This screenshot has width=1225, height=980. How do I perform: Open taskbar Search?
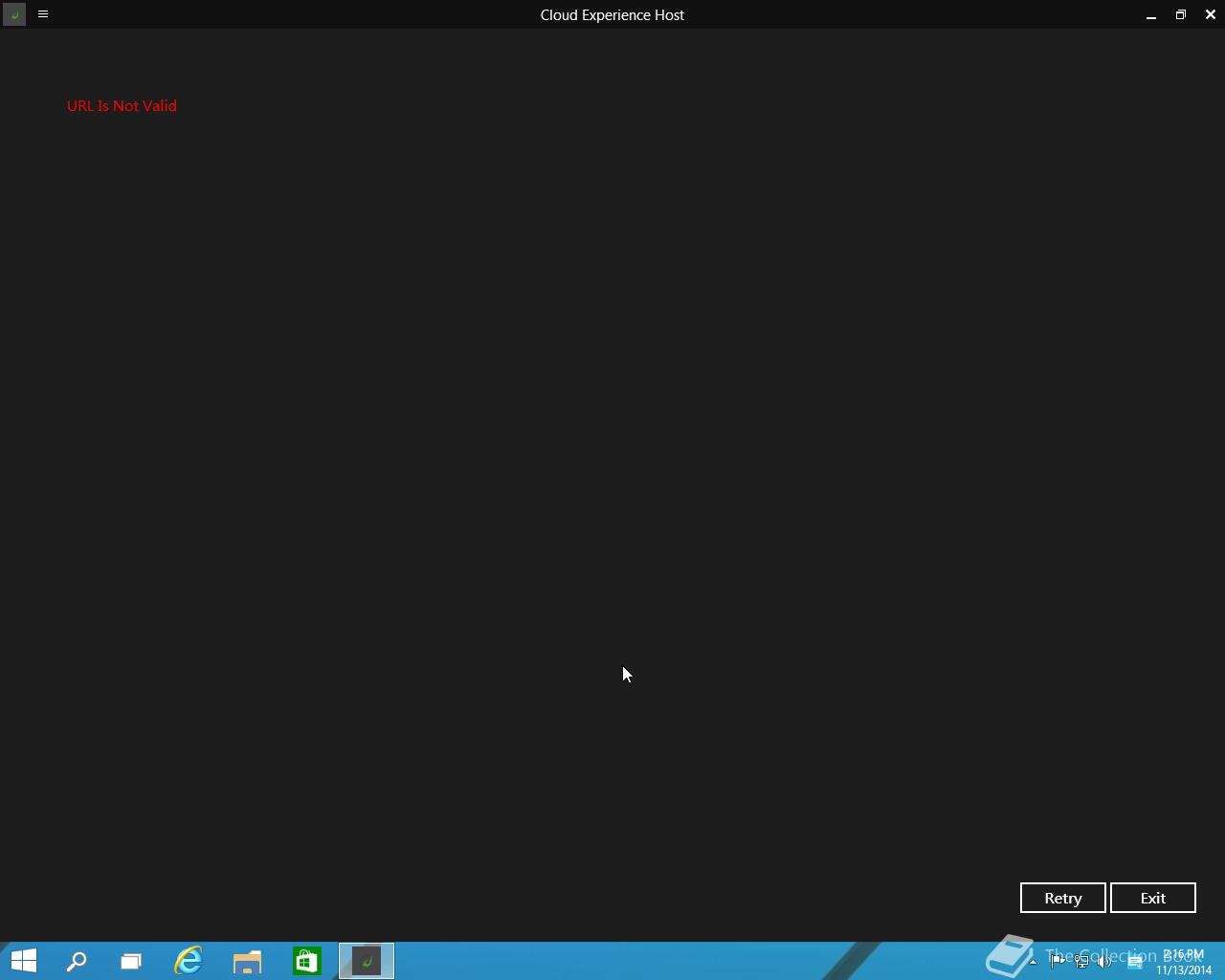tap(77, 961)
